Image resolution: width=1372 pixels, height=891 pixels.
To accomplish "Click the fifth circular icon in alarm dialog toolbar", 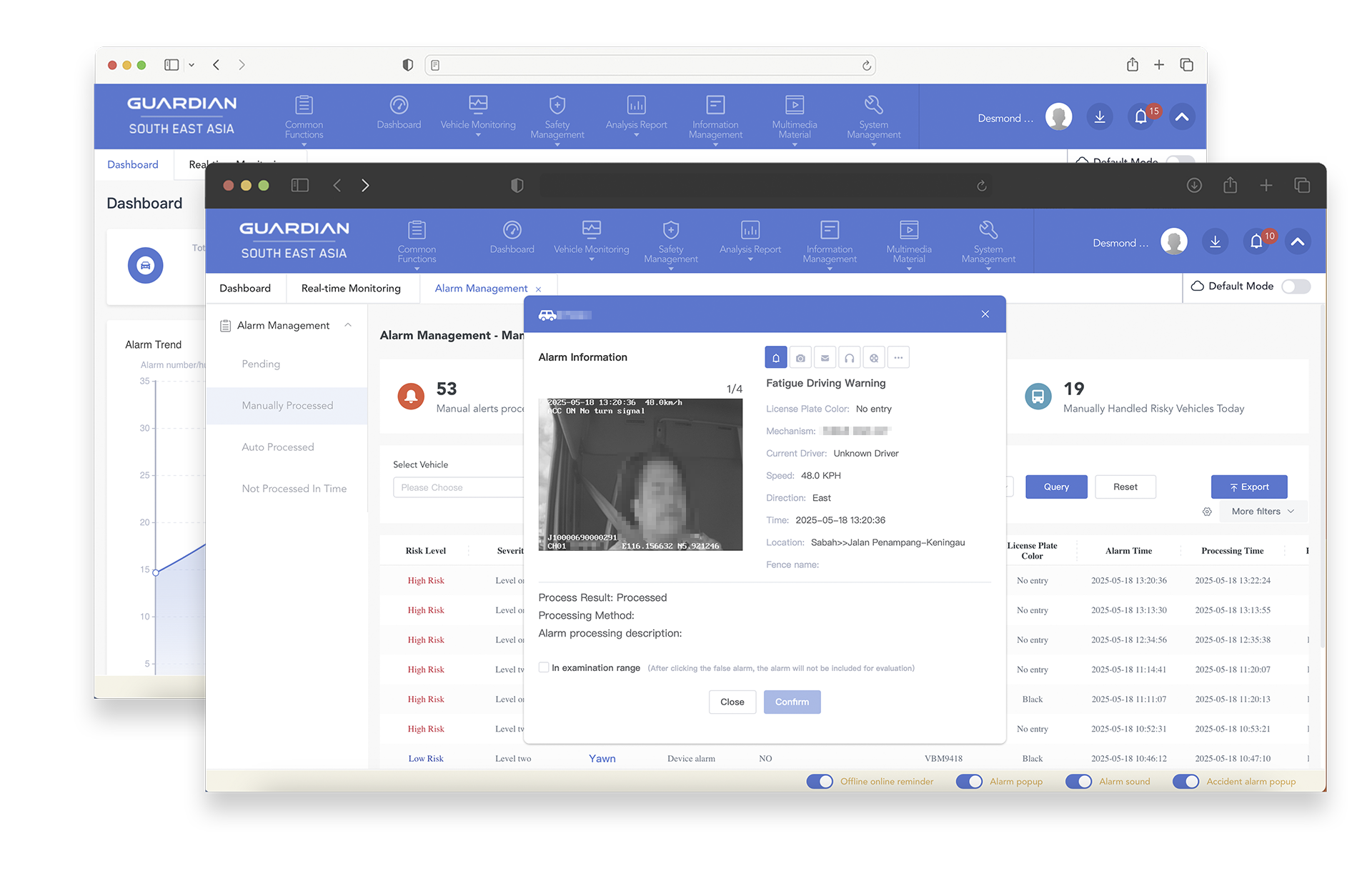I will tap(874, 358).
